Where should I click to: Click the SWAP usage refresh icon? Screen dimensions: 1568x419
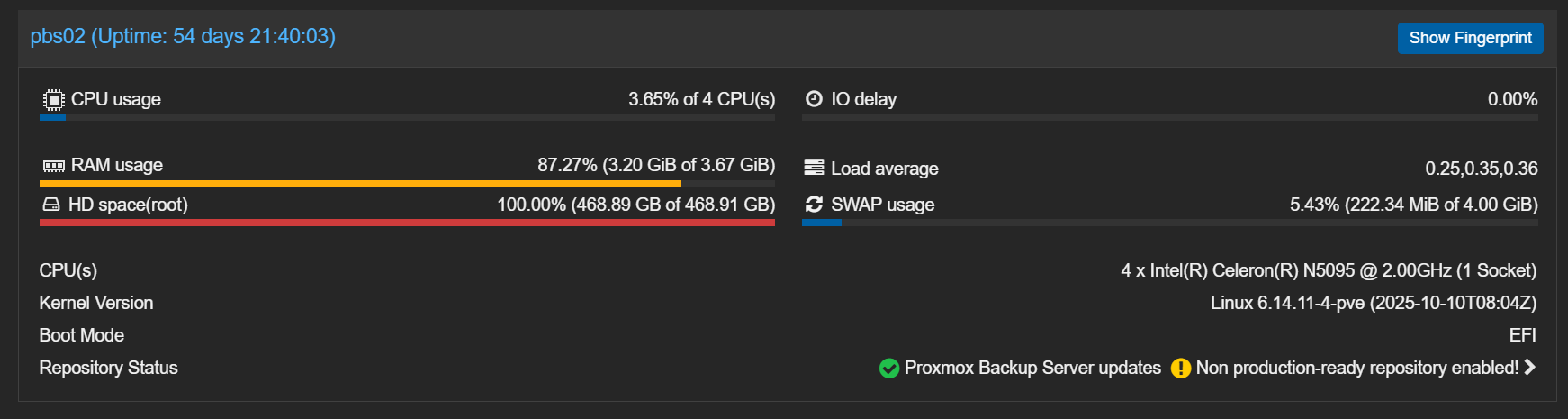pyautogui.click(x=814, y=205)
